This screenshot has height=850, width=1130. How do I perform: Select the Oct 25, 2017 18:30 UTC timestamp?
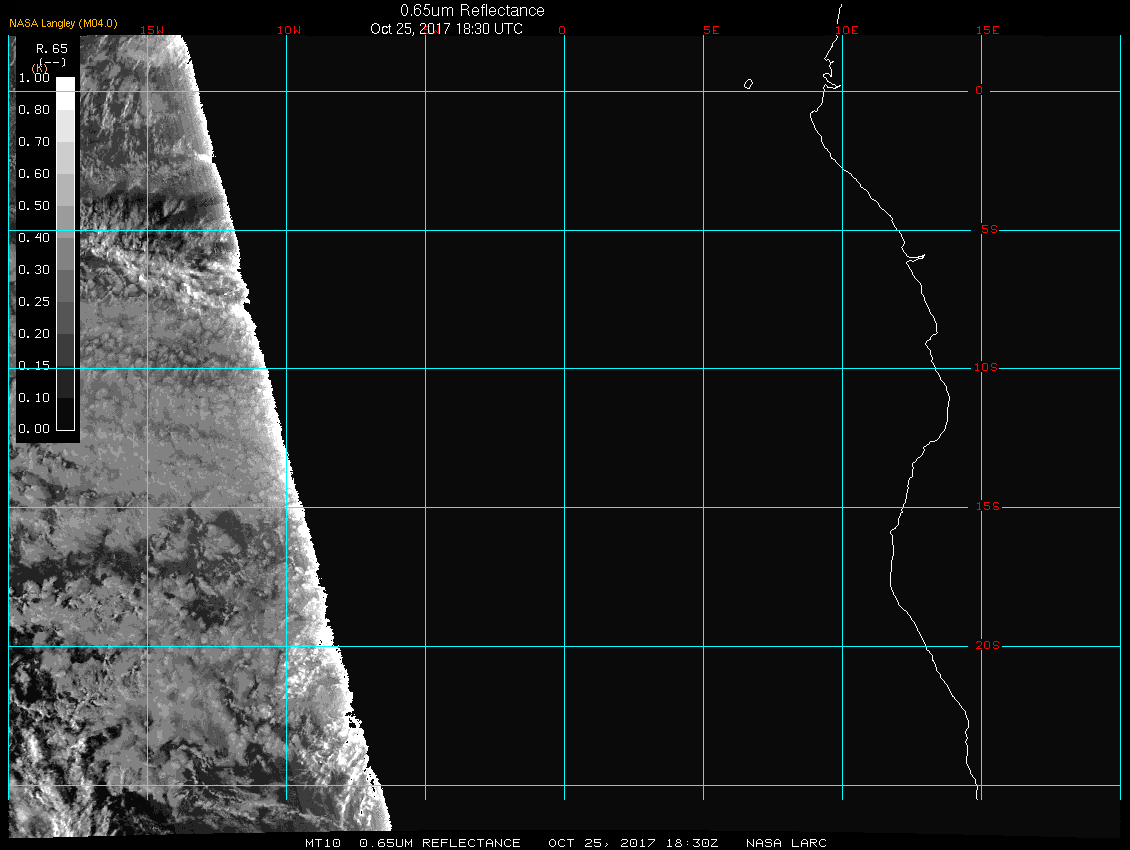pos(446,29)
